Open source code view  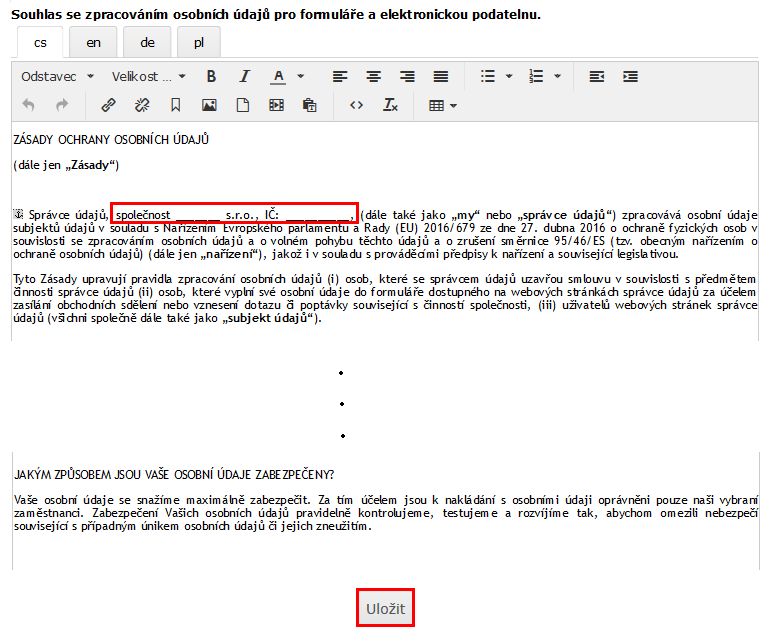pos(356,105)
